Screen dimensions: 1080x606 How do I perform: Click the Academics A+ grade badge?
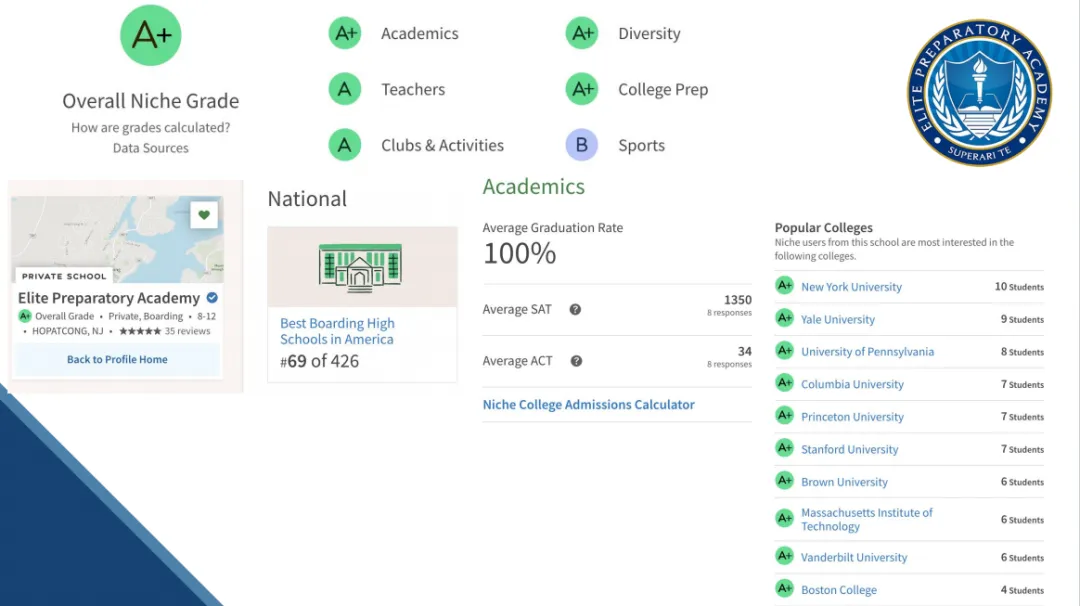click(x=345, y=33)
